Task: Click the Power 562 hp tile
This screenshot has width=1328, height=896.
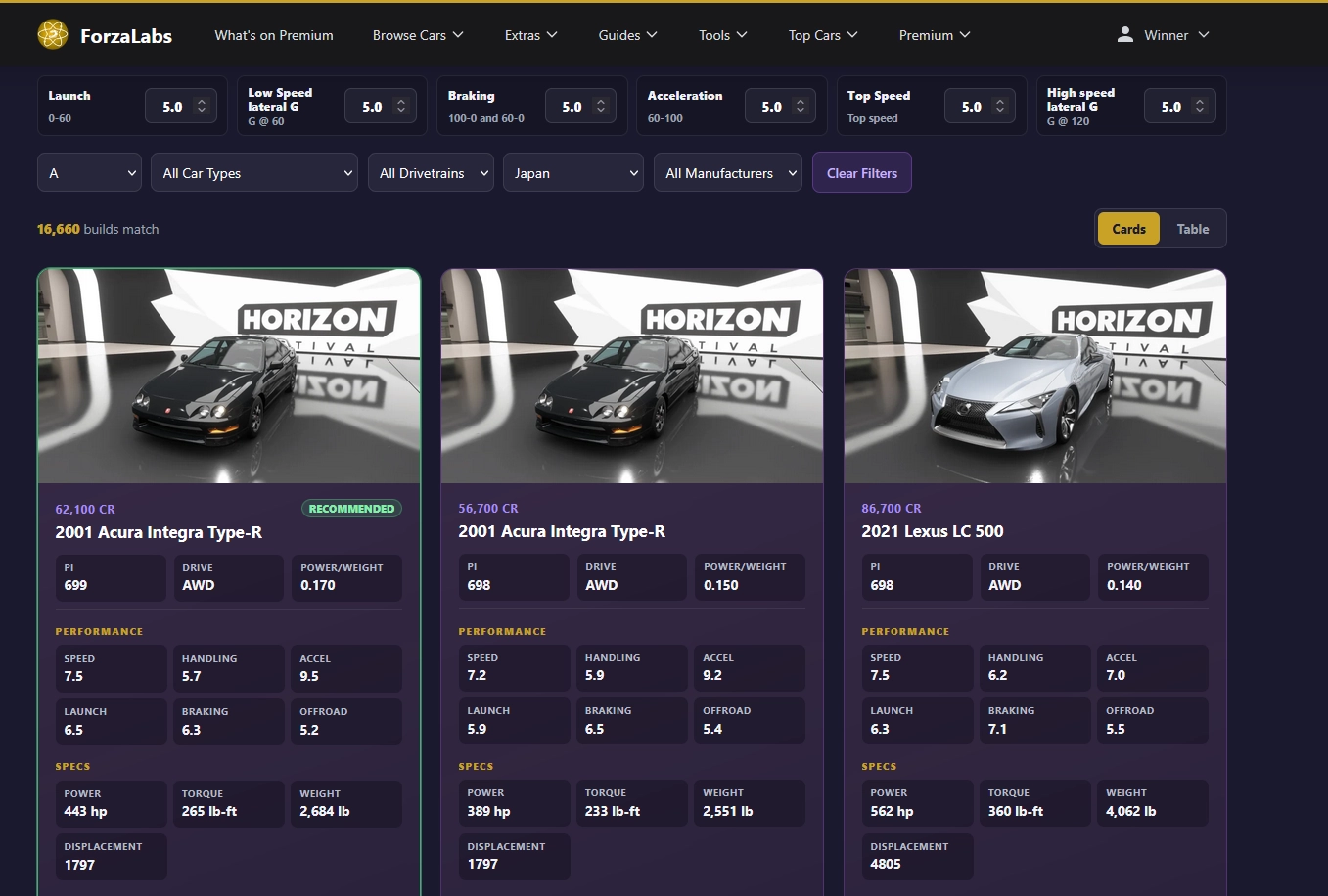Action: (x=917, y=803)
